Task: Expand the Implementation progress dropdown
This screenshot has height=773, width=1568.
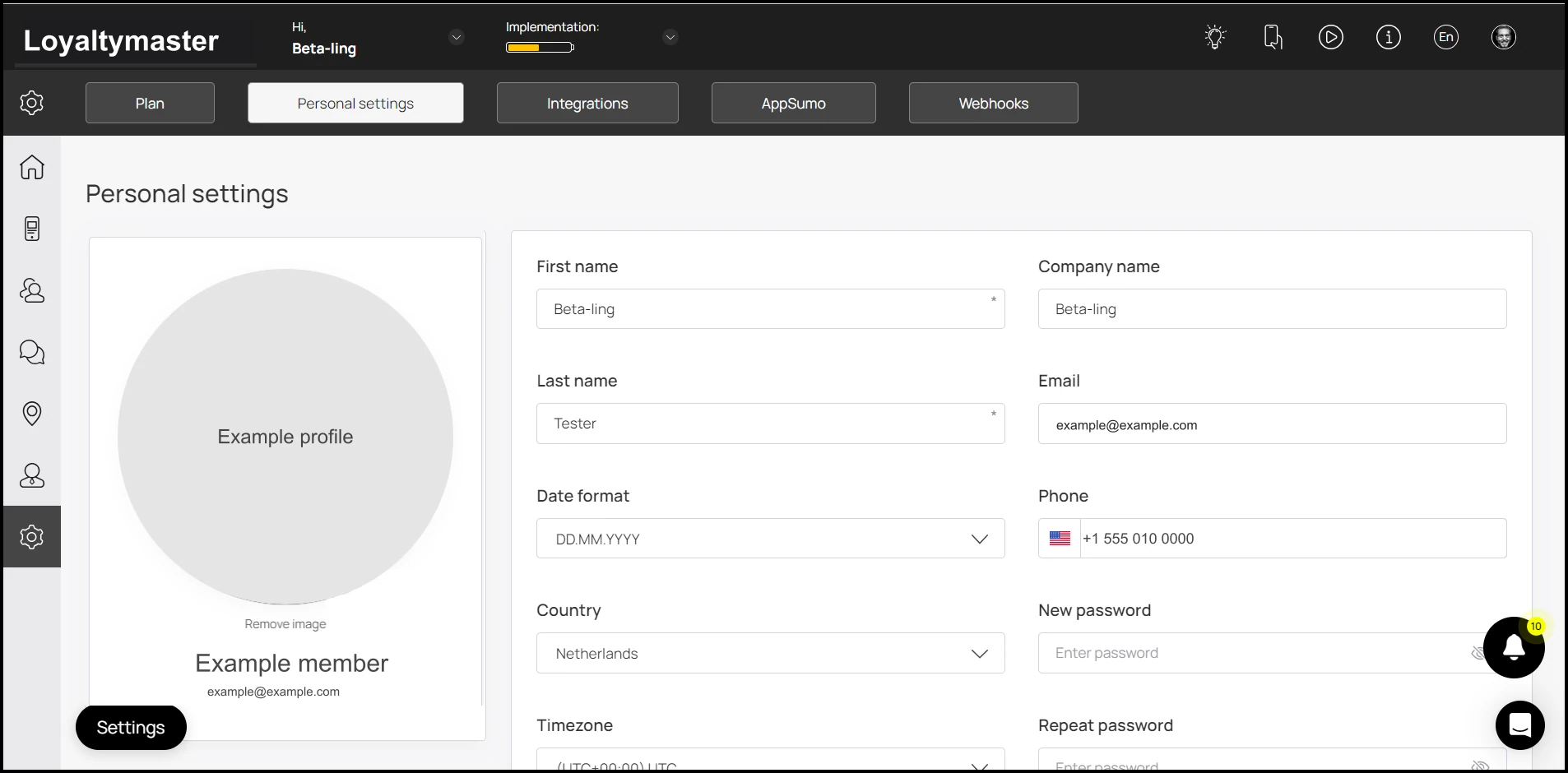Action: pos(670,37)
